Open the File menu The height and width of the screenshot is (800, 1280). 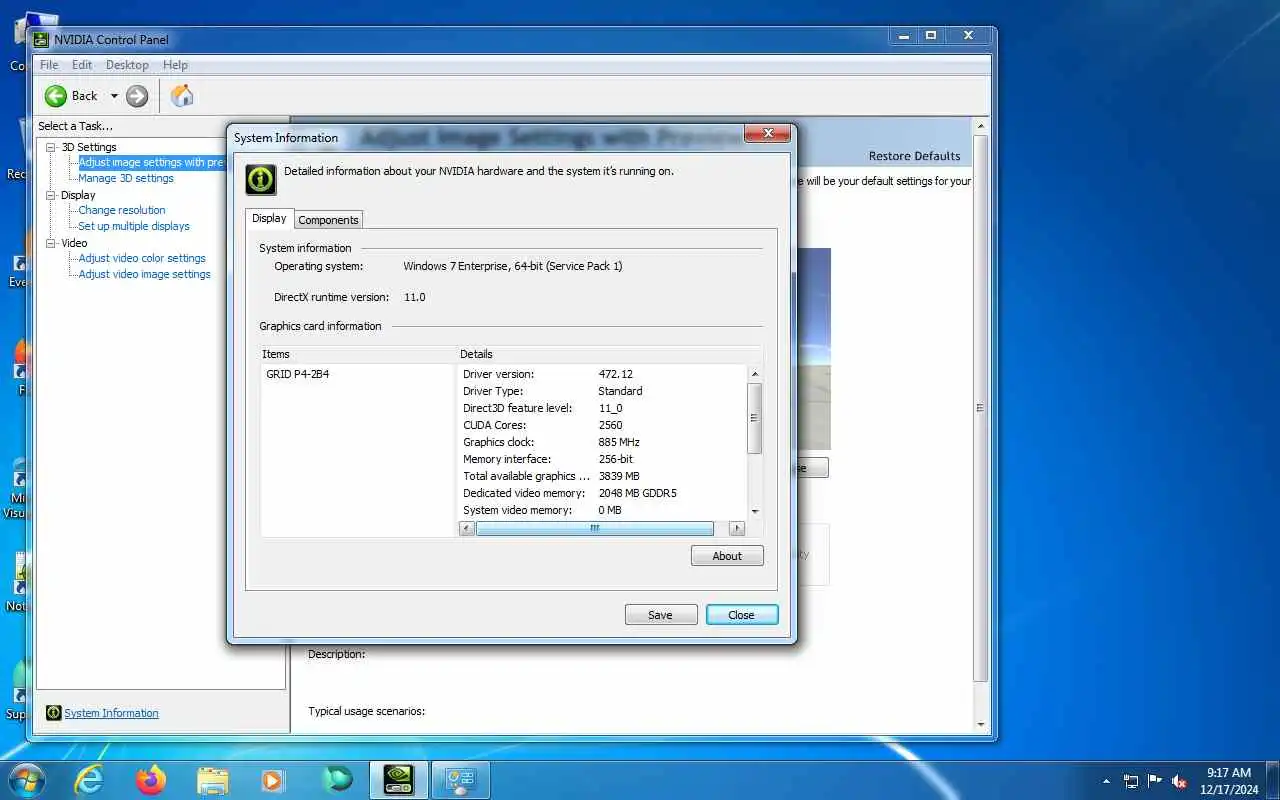click(49, 65)
